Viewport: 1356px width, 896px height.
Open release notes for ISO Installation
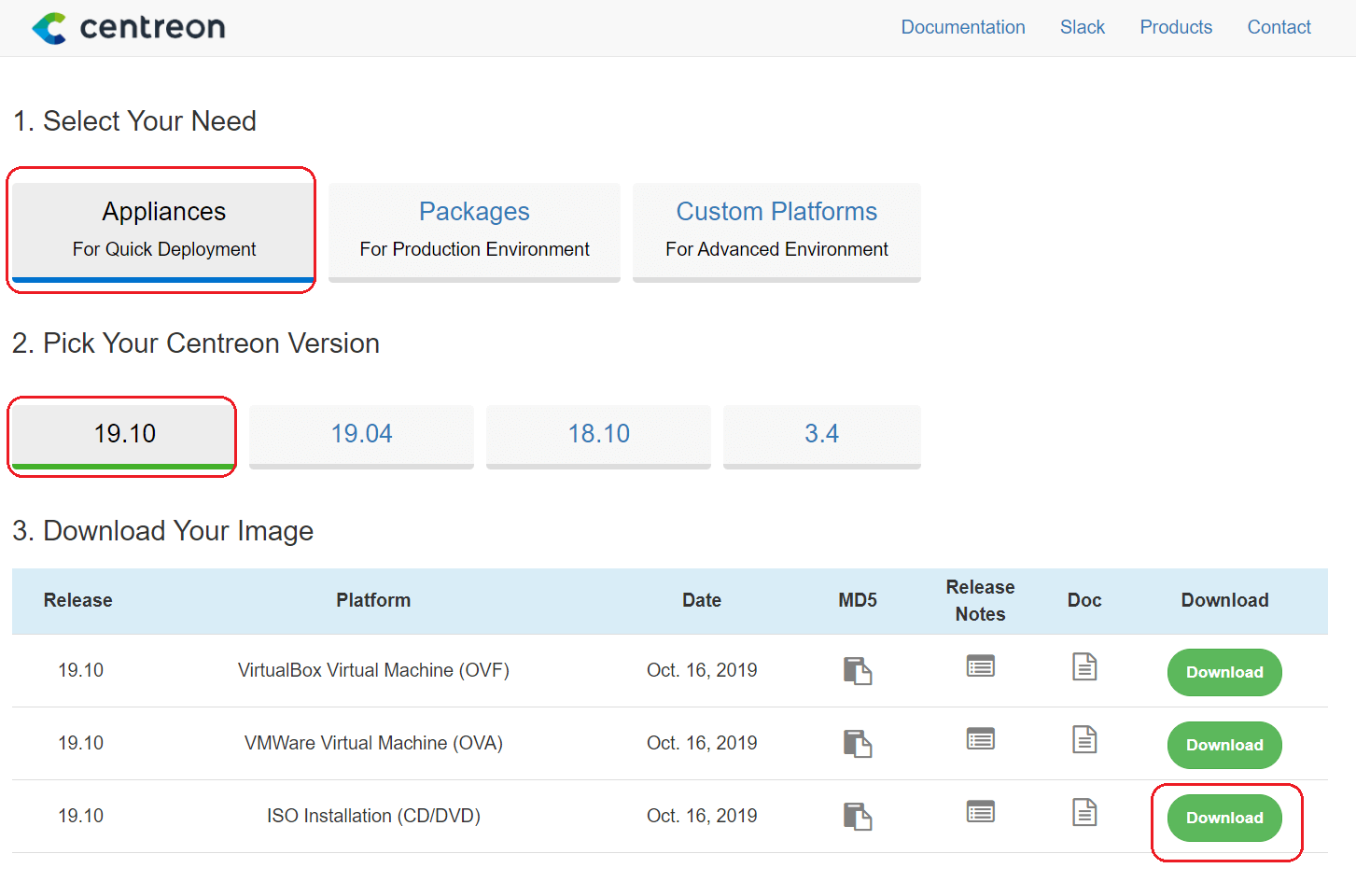click(980, 812)
